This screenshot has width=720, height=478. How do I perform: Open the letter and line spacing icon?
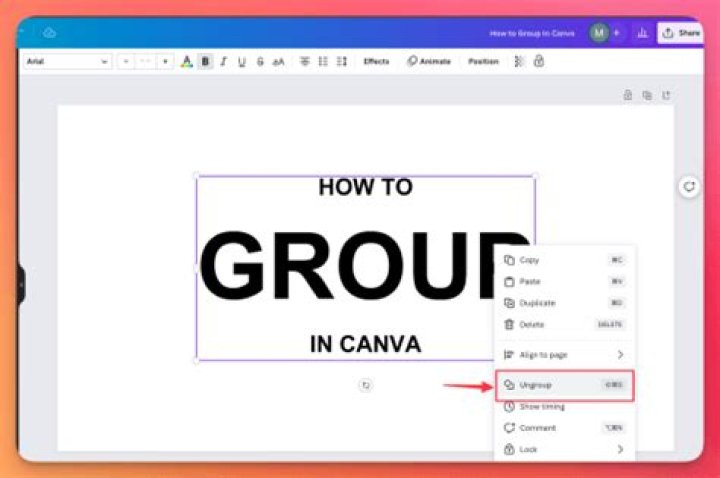[x=342, y=62]
